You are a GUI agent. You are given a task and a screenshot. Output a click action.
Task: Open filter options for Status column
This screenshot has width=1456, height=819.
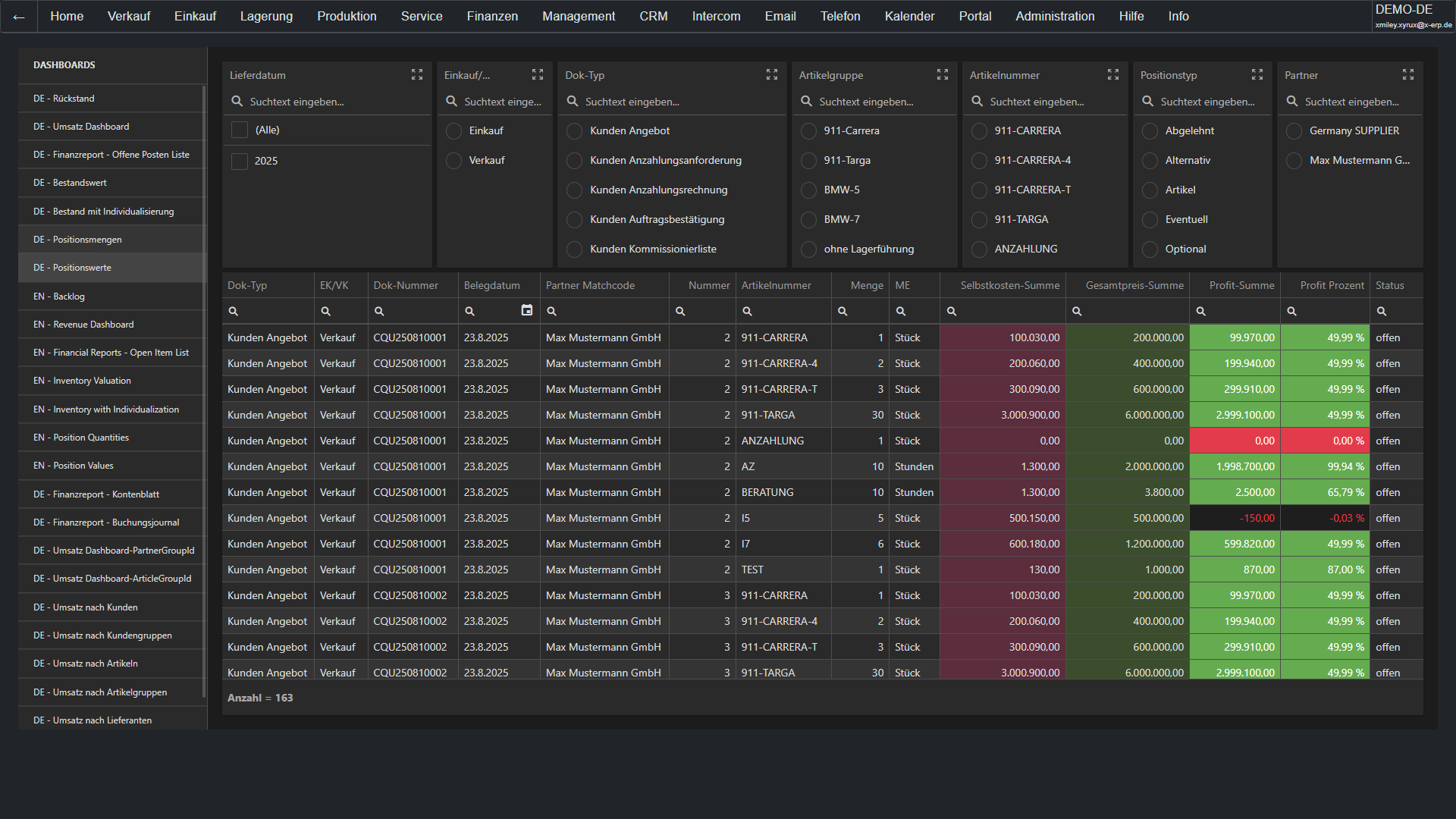click(x=1382, y=311)
